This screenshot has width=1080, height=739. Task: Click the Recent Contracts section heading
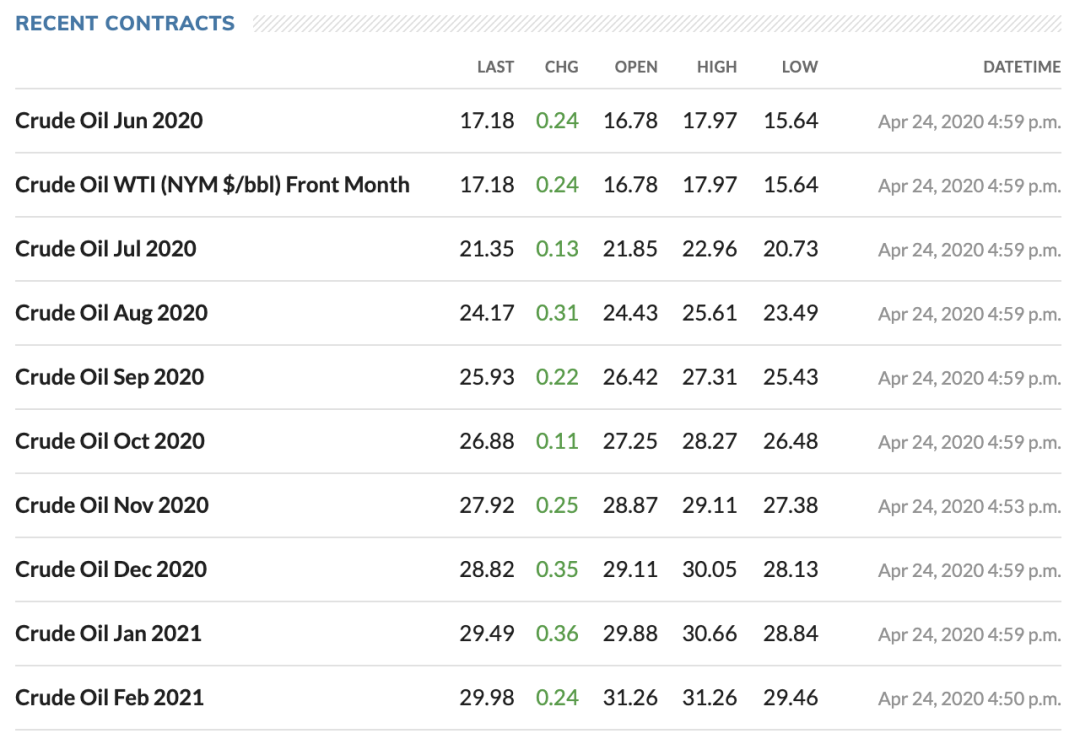pyautogui.click(x=125, y=23)
